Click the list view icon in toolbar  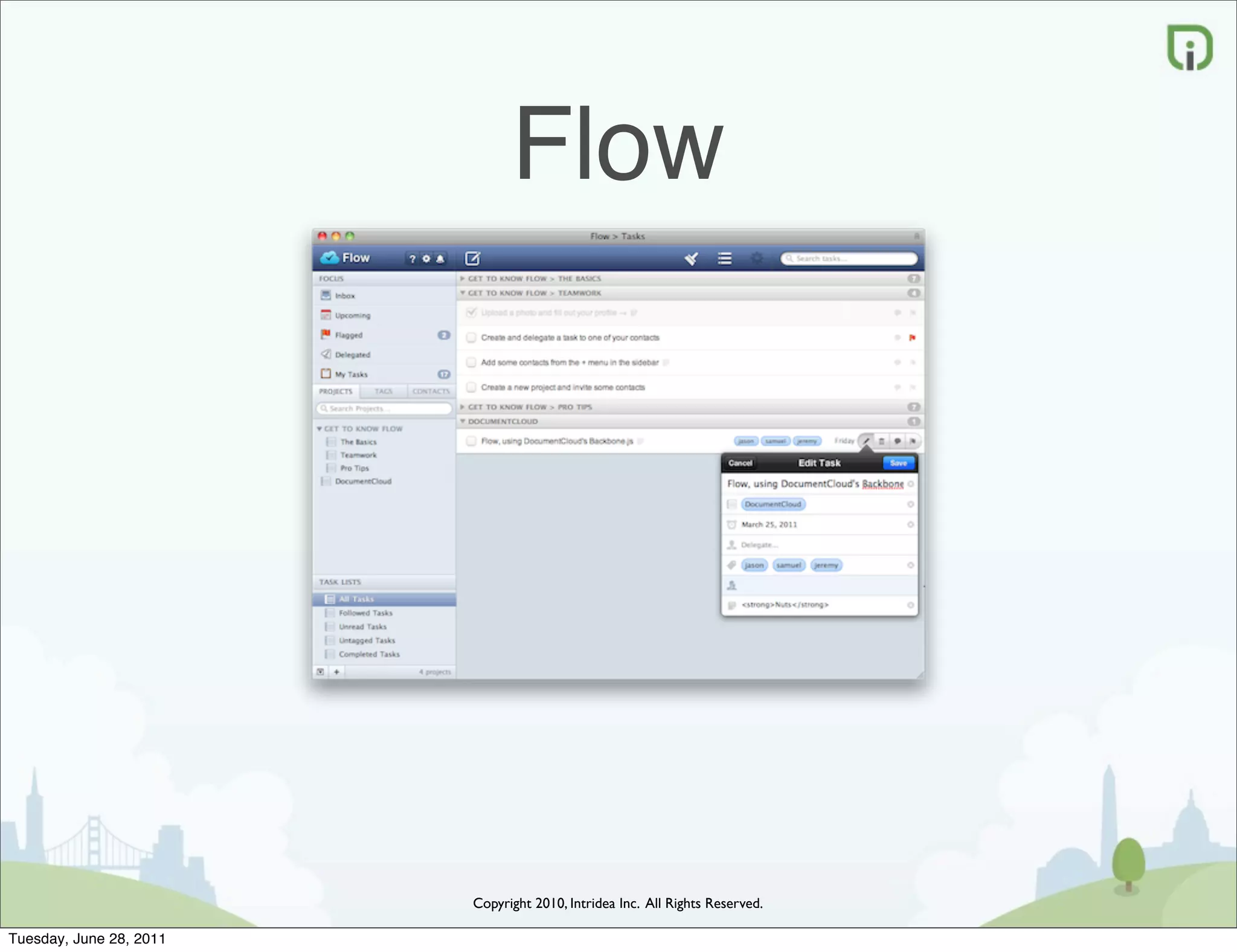[725, 259]
